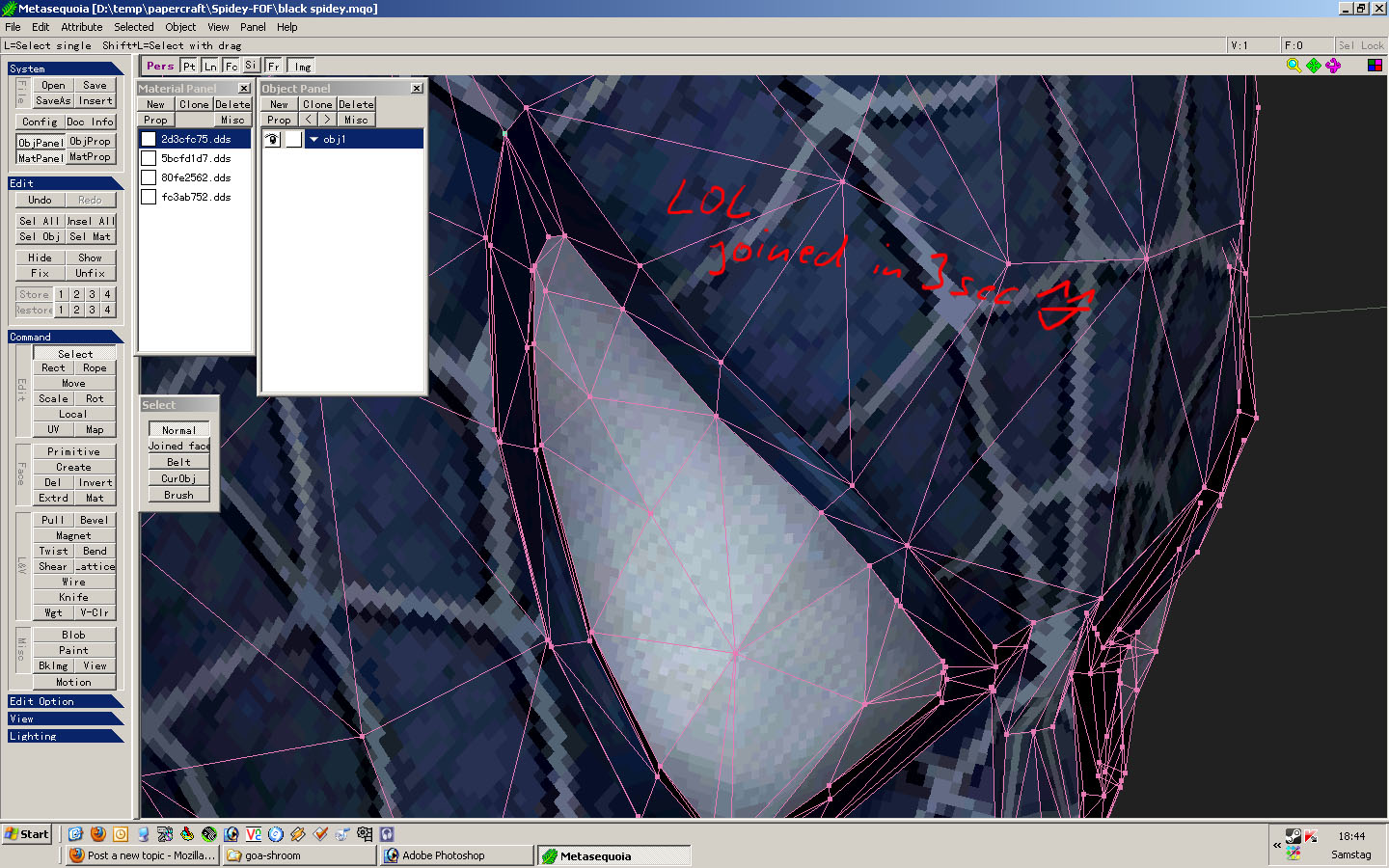Click the orange clock icon in quick launch

pos(121,834)
